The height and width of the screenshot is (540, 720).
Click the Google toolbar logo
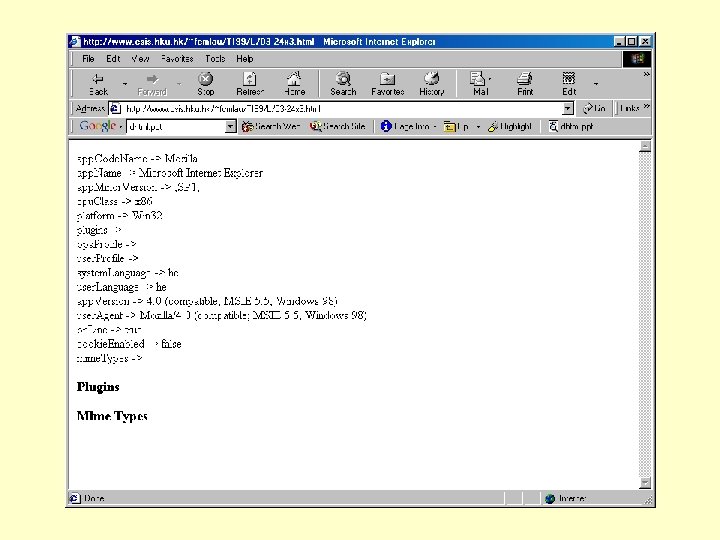pyautogui.click(x=97, y=126)
